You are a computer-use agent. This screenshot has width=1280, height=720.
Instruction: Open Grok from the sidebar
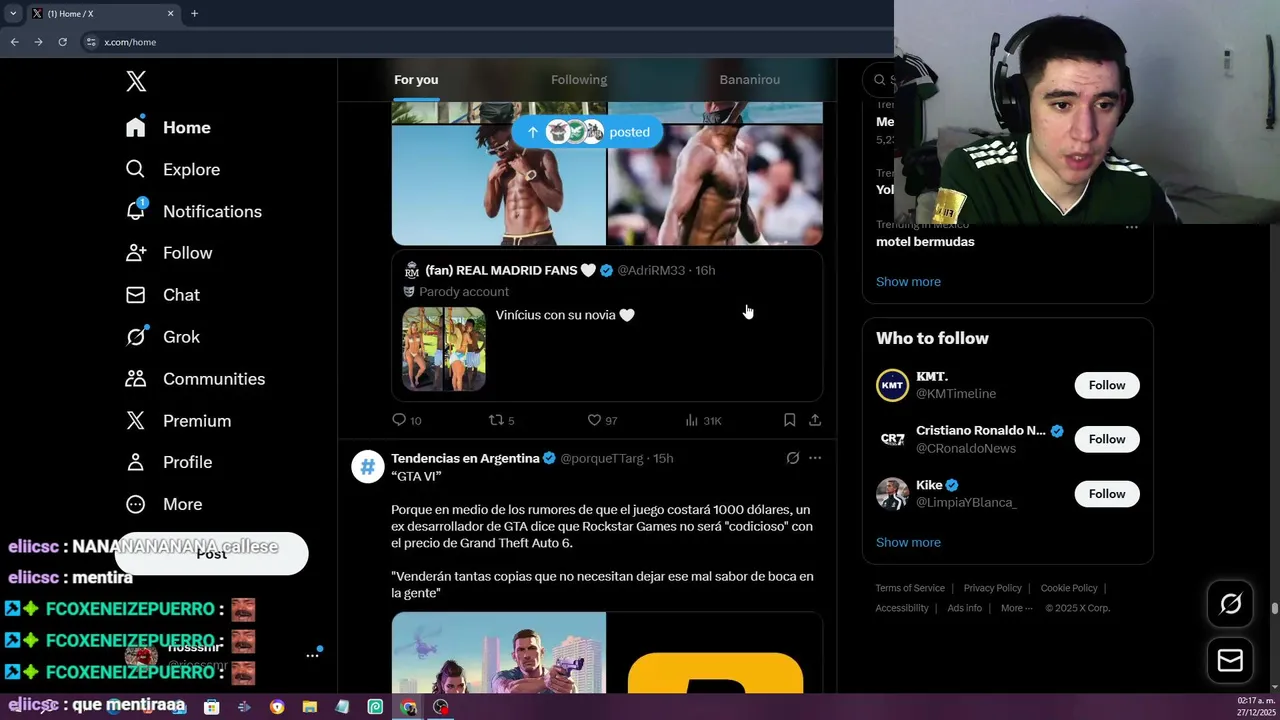coord(162,337)
